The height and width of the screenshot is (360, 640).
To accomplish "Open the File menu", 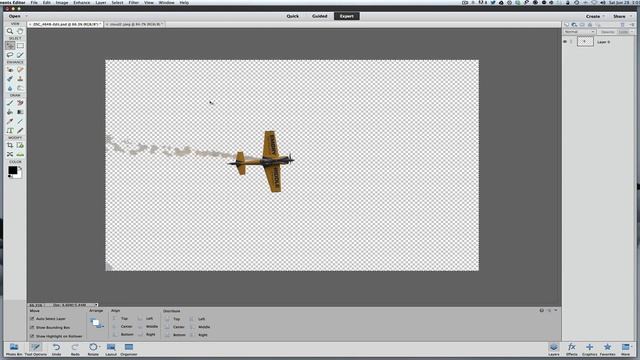I will pos(34,2).
